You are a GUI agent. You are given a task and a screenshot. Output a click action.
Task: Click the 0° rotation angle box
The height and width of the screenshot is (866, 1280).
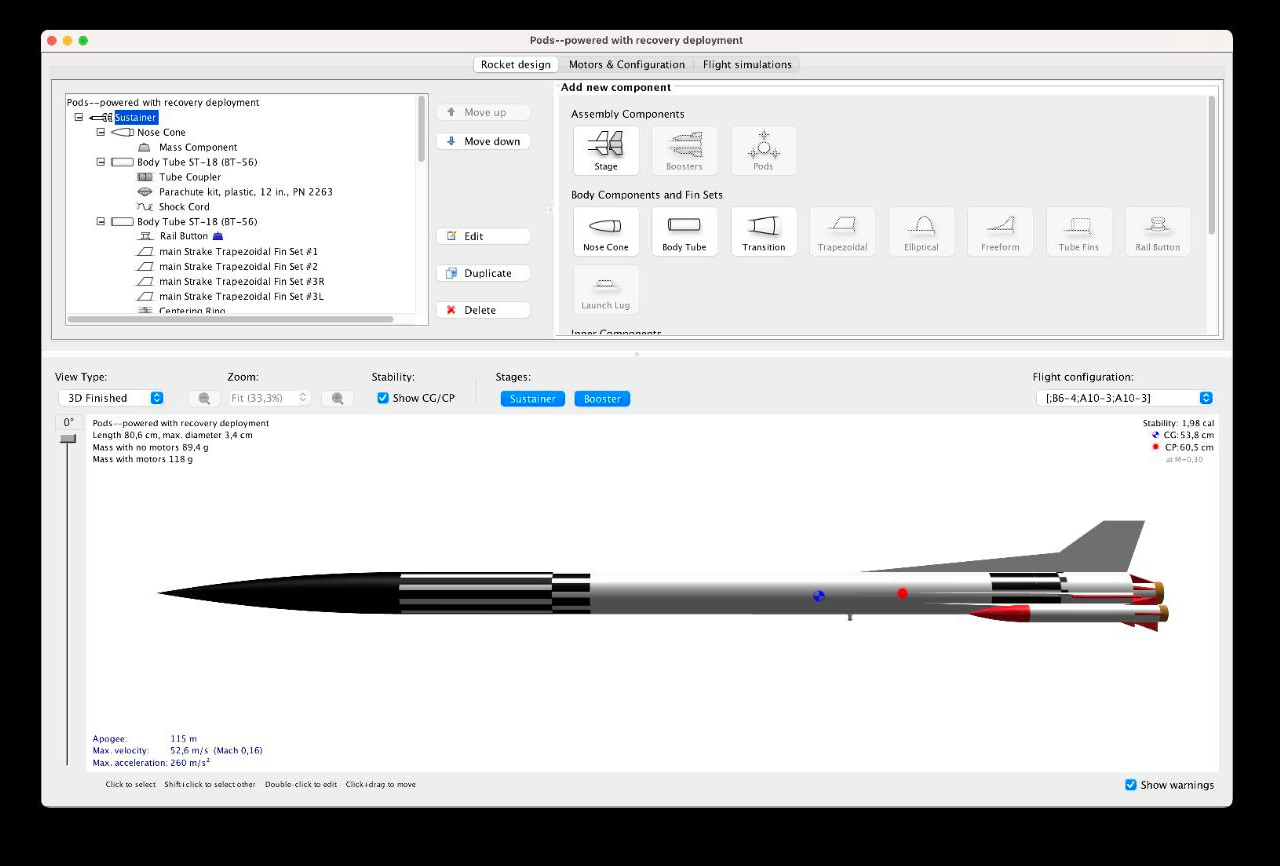[68, 422]
